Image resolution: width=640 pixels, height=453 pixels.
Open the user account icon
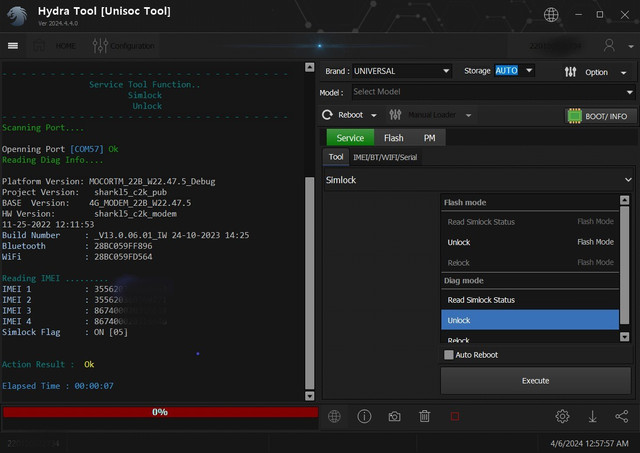(609, 45)
